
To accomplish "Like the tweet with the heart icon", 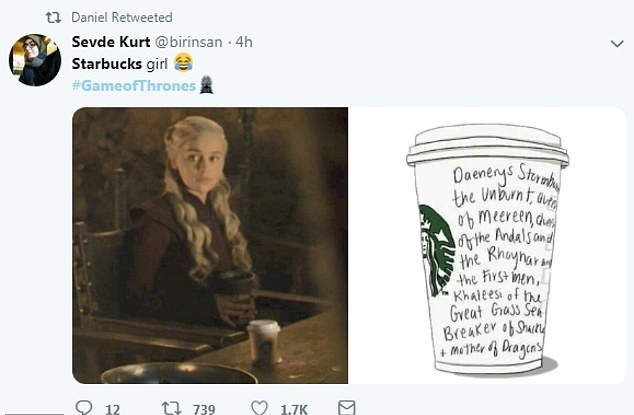I will coord(259,407).
